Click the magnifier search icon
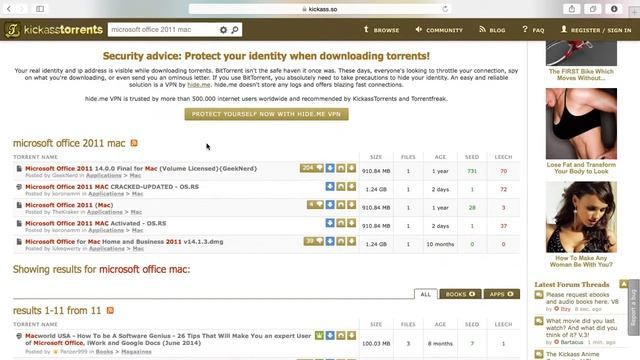This screenshot has height=360, width=640. click(x=235, y=30)
